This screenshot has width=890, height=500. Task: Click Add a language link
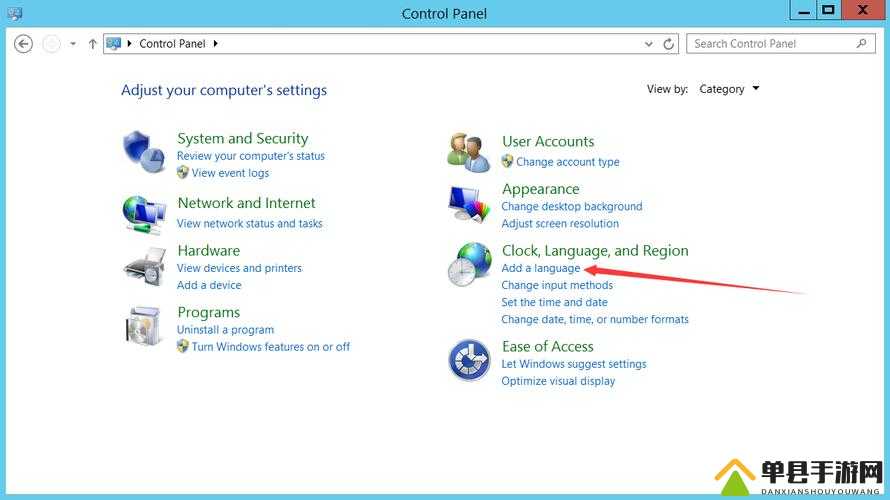tap(540, 268)
